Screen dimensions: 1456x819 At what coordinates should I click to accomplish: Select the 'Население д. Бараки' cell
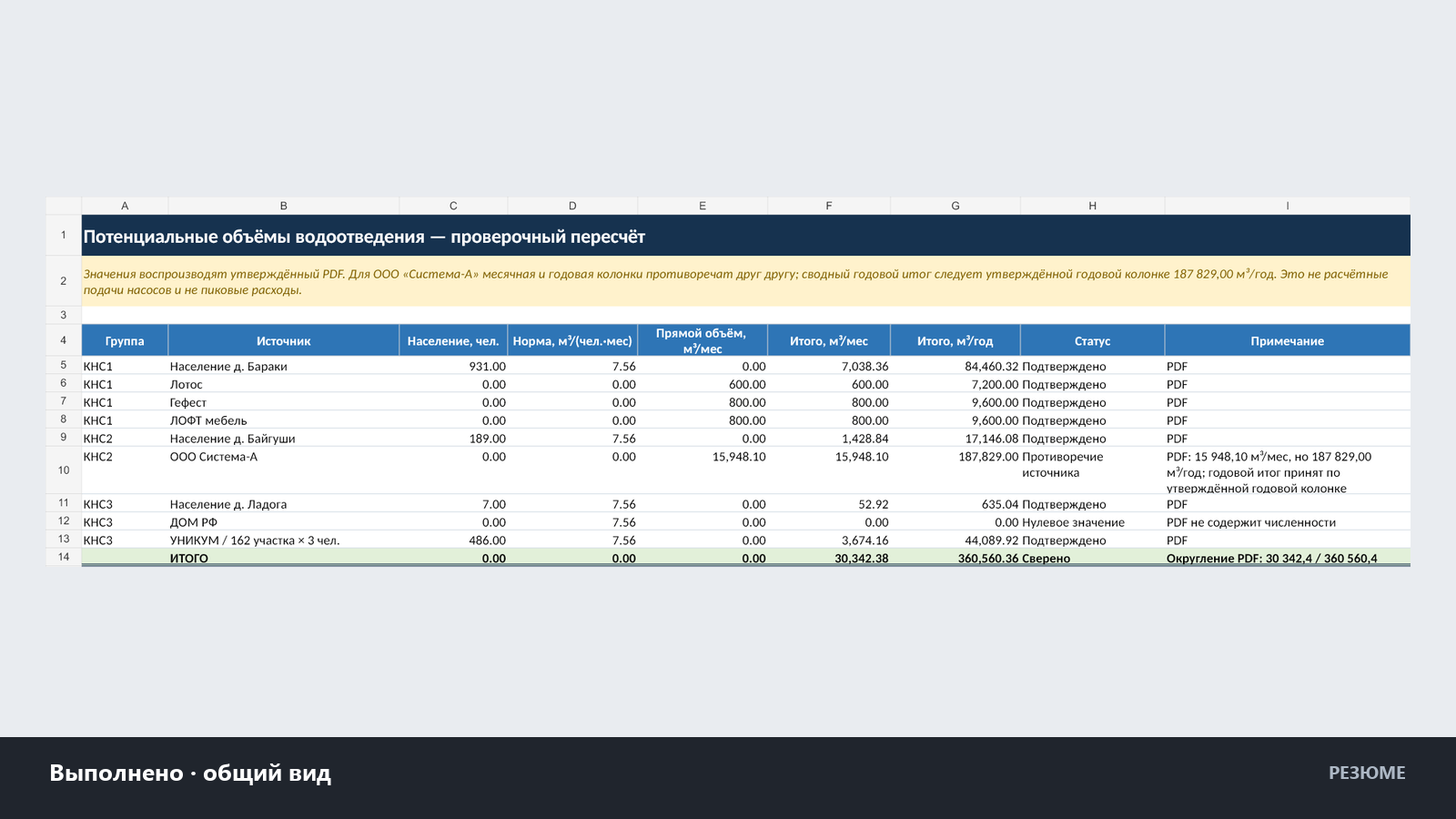(284, 366)
